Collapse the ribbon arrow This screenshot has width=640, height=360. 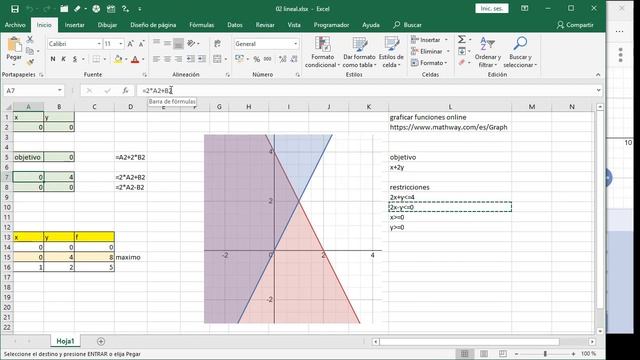tap(598, 75)
